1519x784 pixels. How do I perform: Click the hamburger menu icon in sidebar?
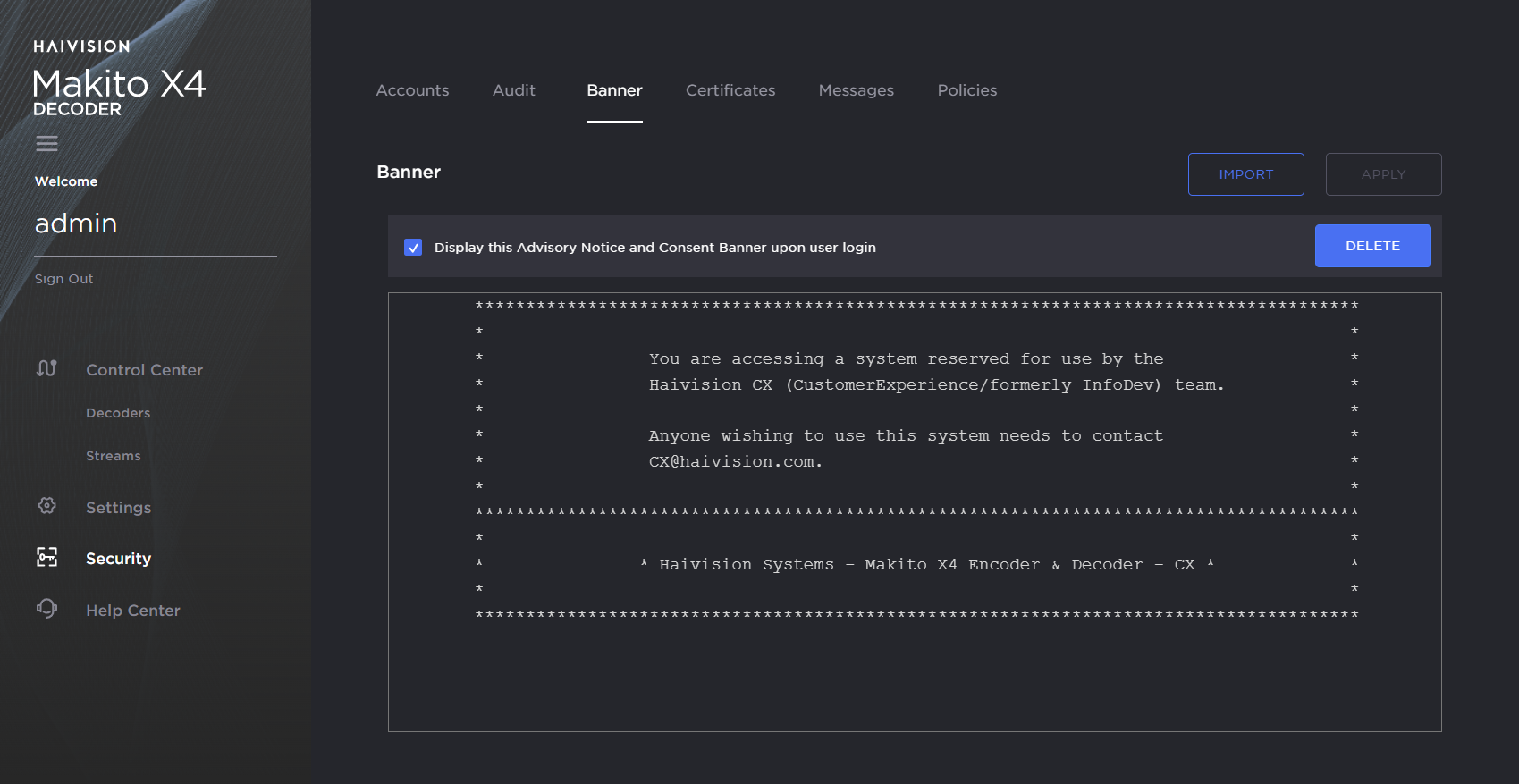pyautogui.click(x=46, y=143)
